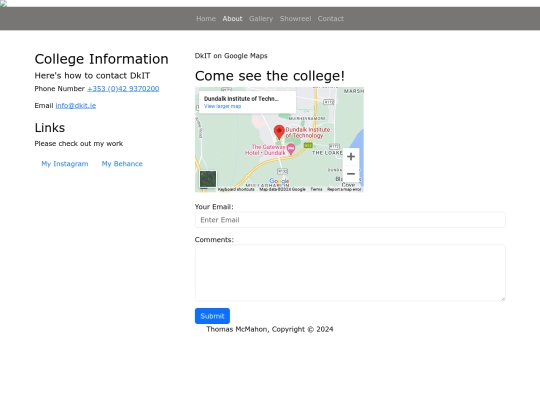Go to the Gallery page
Image resolution: width=540 pixels, height=405 pixels.
pyautogui.click(x=261, y=19)
